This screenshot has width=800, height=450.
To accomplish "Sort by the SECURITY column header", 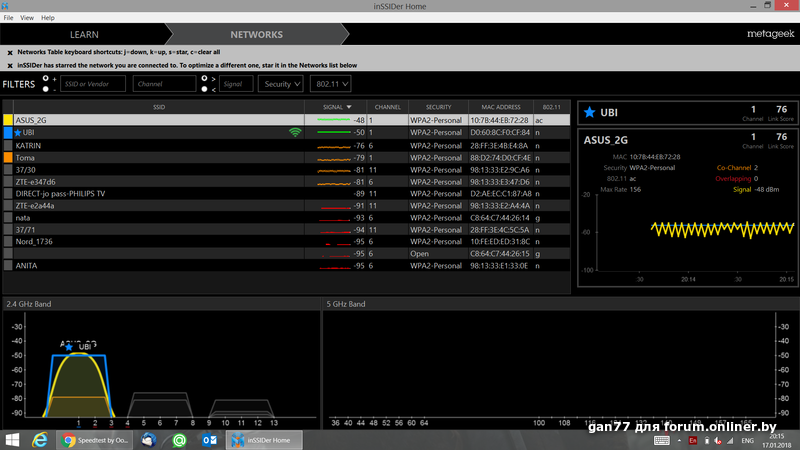I will [438, 107].
